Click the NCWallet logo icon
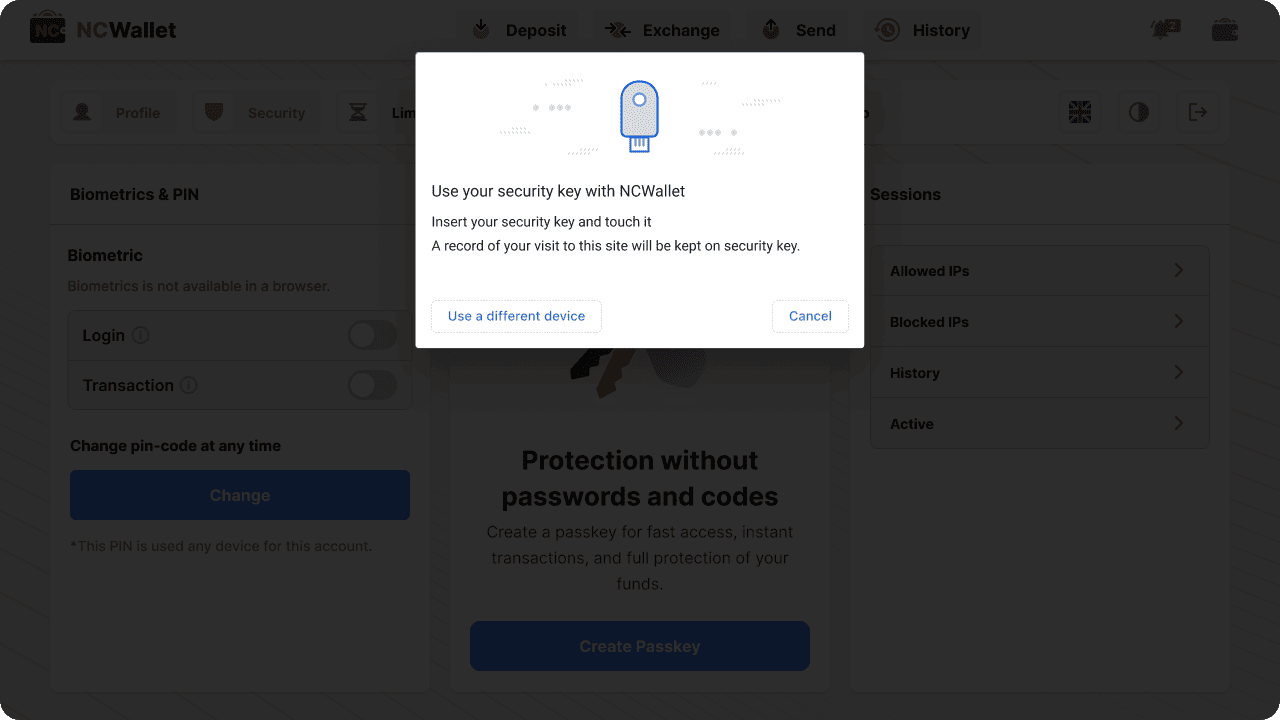Screen dimensions: 1280x720 click(x=48, y=30)
